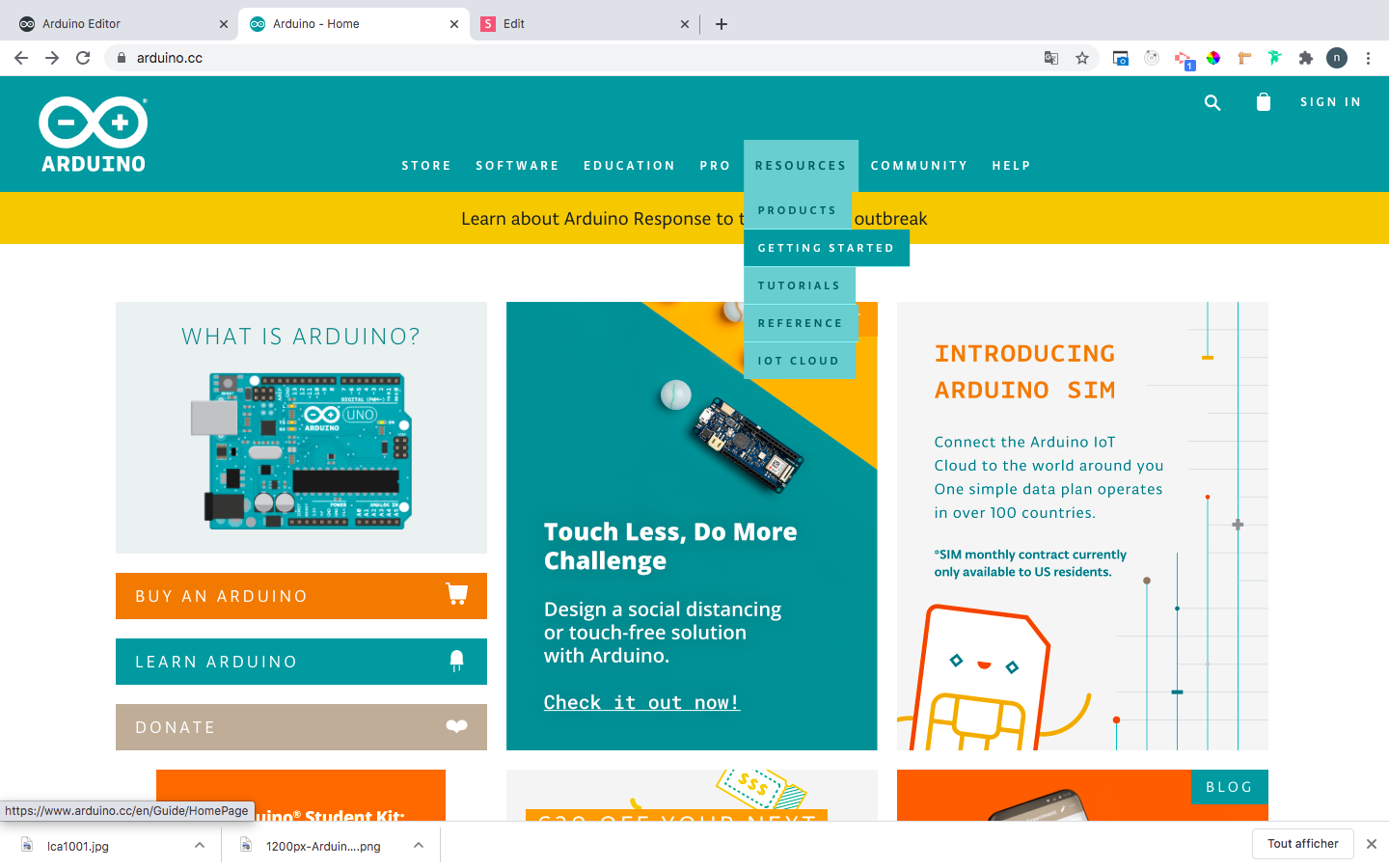Open the site search magnifier icon
The width and height of the screenshot is (1389, 868).
[x=1212, y=102]
